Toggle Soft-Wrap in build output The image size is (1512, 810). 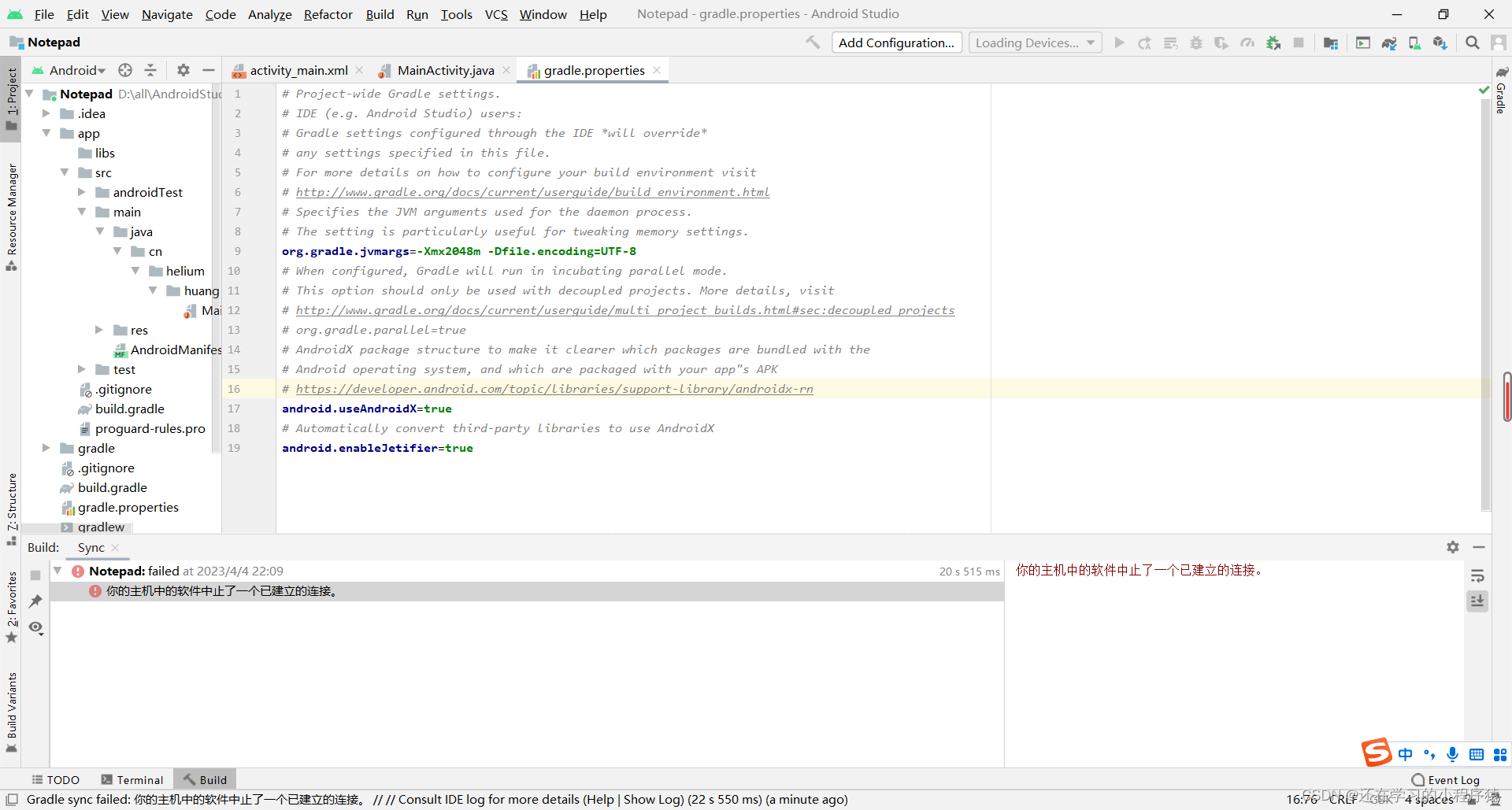pos(1477,575)
